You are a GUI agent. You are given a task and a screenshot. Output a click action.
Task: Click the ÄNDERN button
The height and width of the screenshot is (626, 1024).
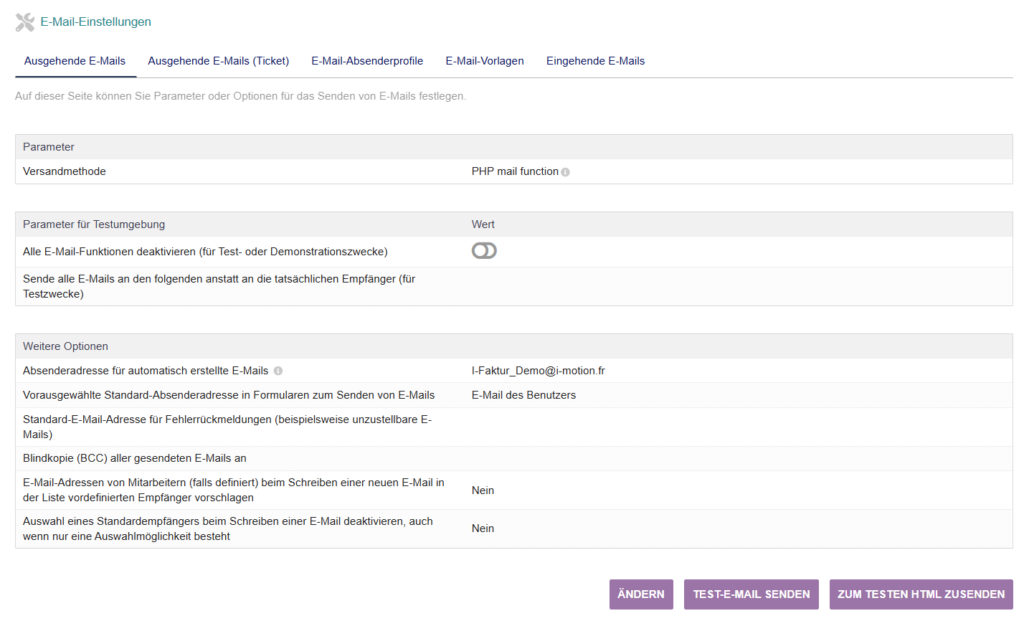click(641, 595)
